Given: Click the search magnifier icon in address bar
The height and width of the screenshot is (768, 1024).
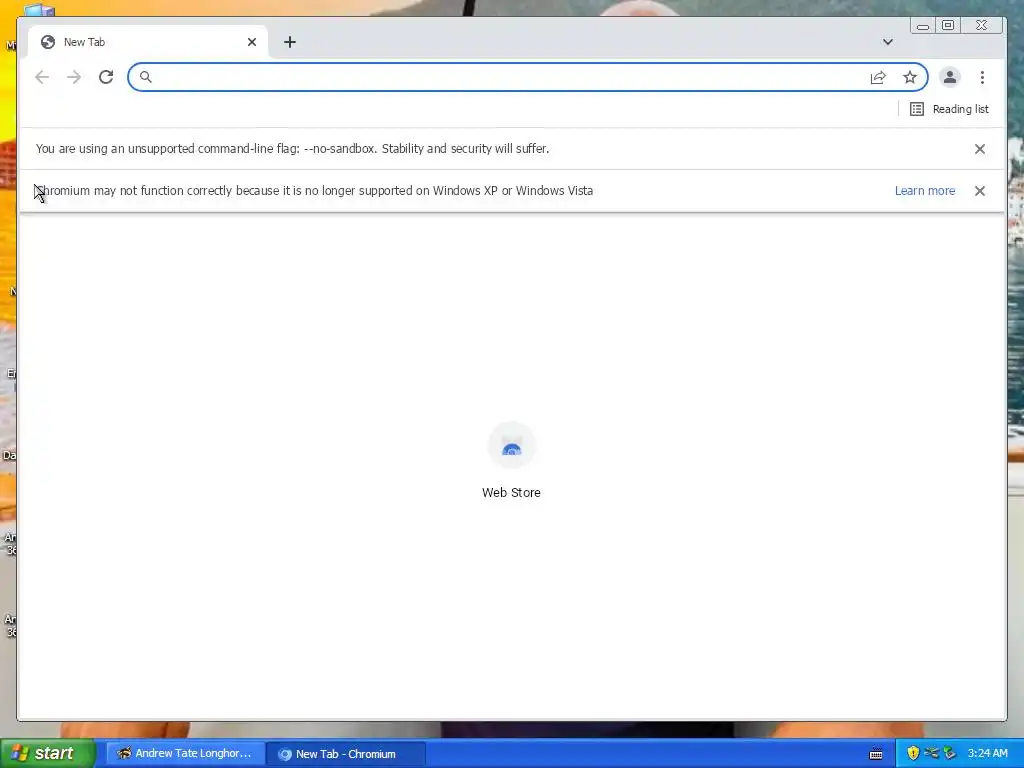Looking at the screenshot, I should click(146, 77).
